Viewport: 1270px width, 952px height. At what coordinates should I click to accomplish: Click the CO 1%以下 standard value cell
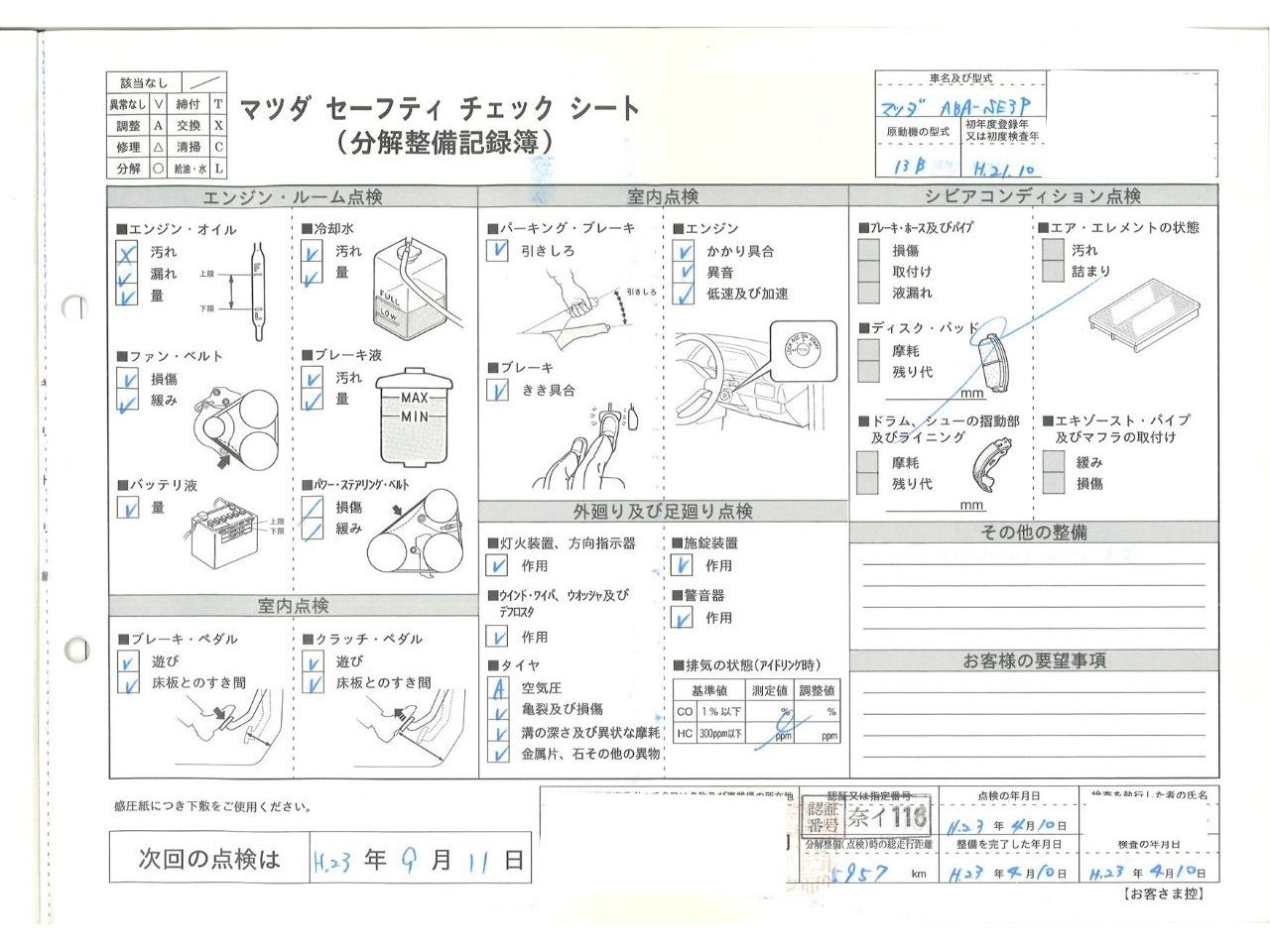(720, 712)
